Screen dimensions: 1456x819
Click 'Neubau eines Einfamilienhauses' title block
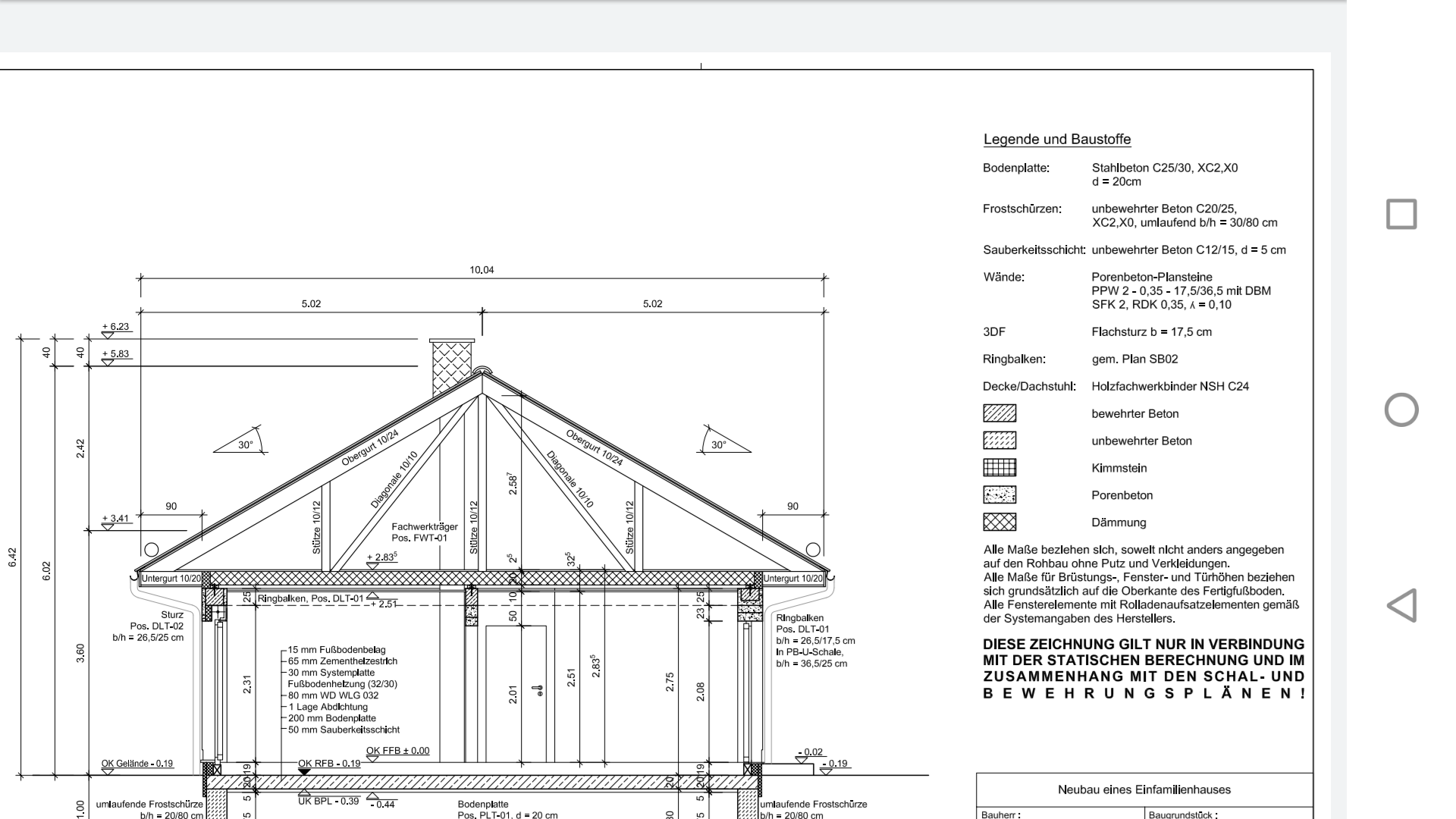[x=1144, y=789]
